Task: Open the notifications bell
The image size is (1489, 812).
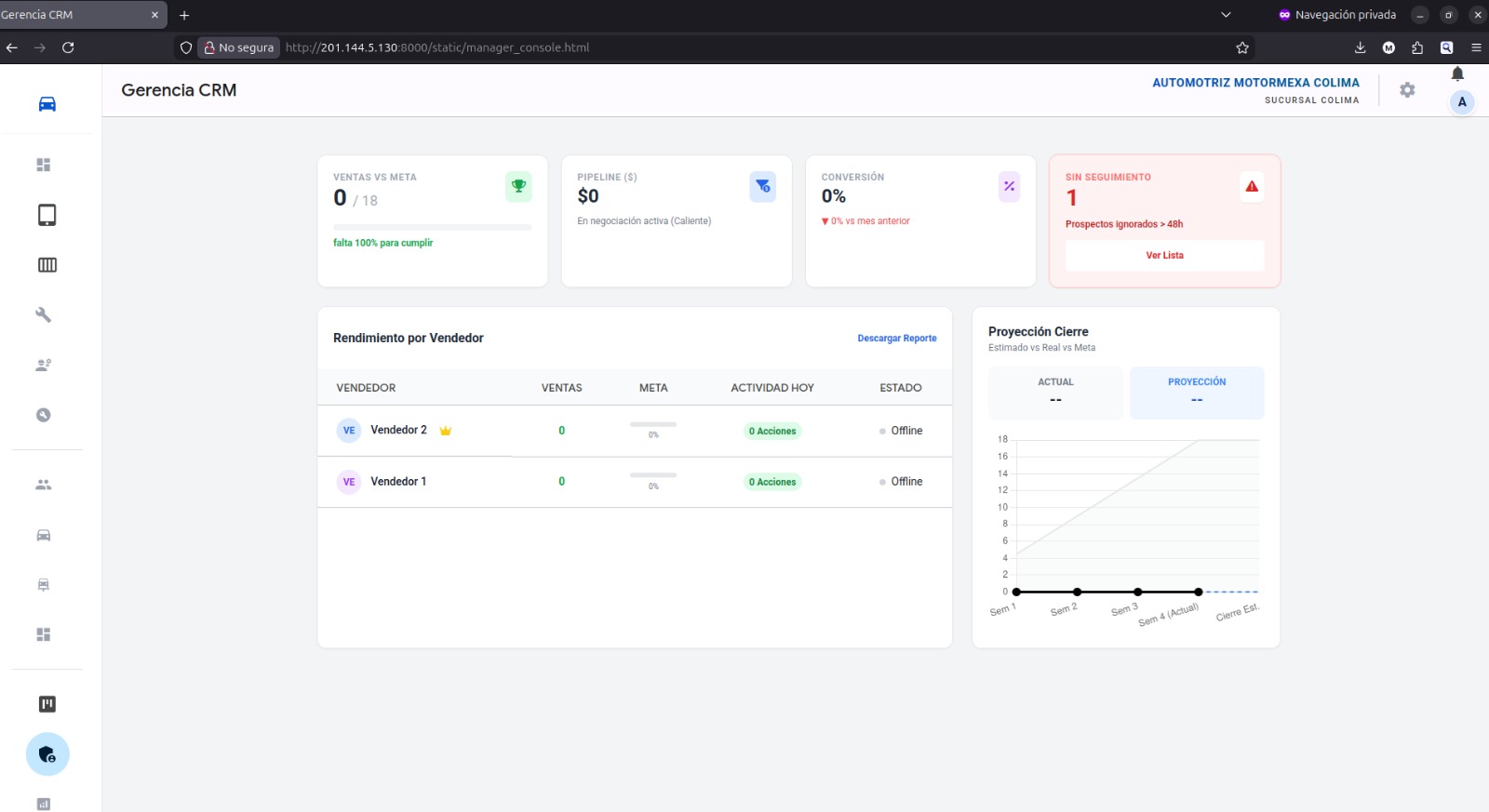Action: [1457, 73]
